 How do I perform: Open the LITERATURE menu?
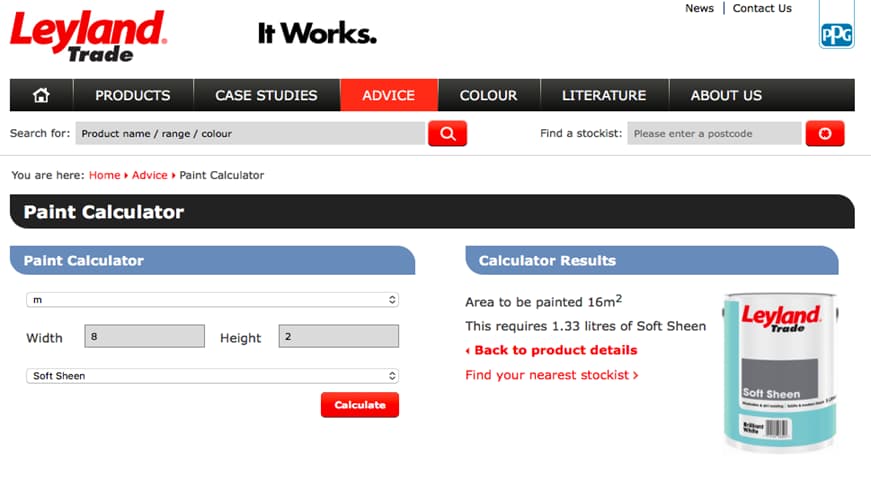click(604, 95)
